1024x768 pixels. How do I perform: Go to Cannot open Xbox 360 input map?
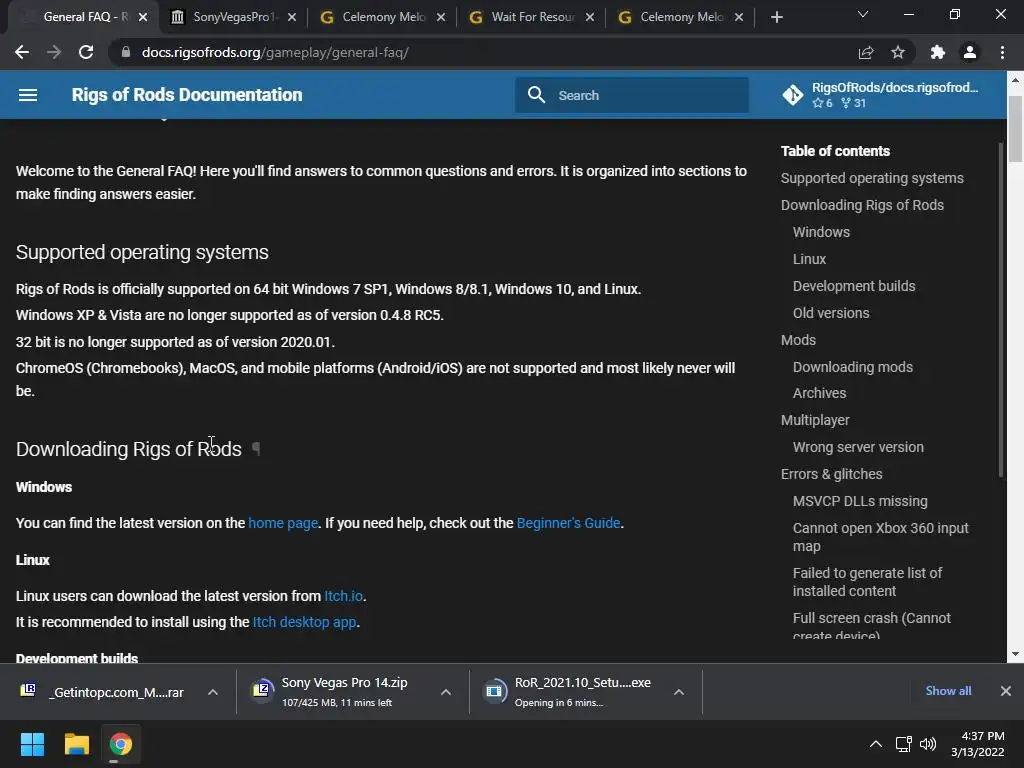pos(880,537)
